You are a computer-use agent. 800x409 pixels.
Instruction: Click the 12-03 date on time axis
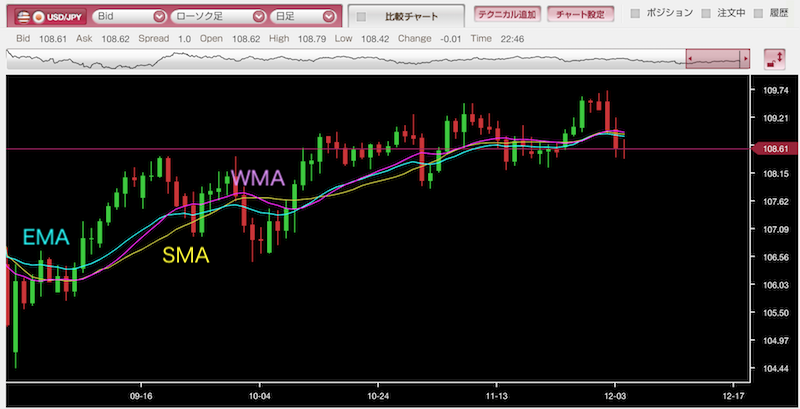click(x=615, y=394)
